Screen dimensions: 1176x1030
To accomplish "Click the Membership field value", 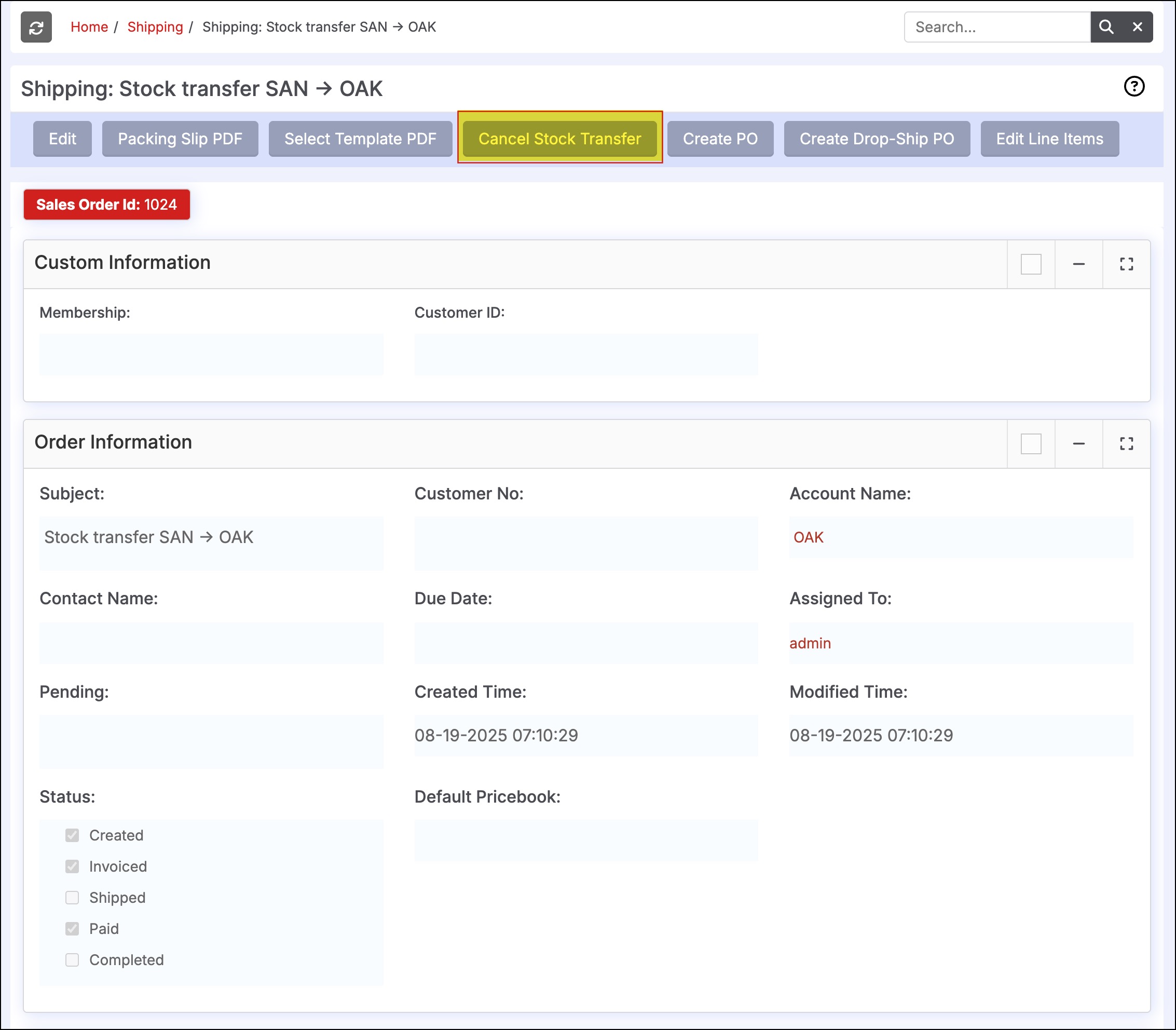I will (211, 354).
